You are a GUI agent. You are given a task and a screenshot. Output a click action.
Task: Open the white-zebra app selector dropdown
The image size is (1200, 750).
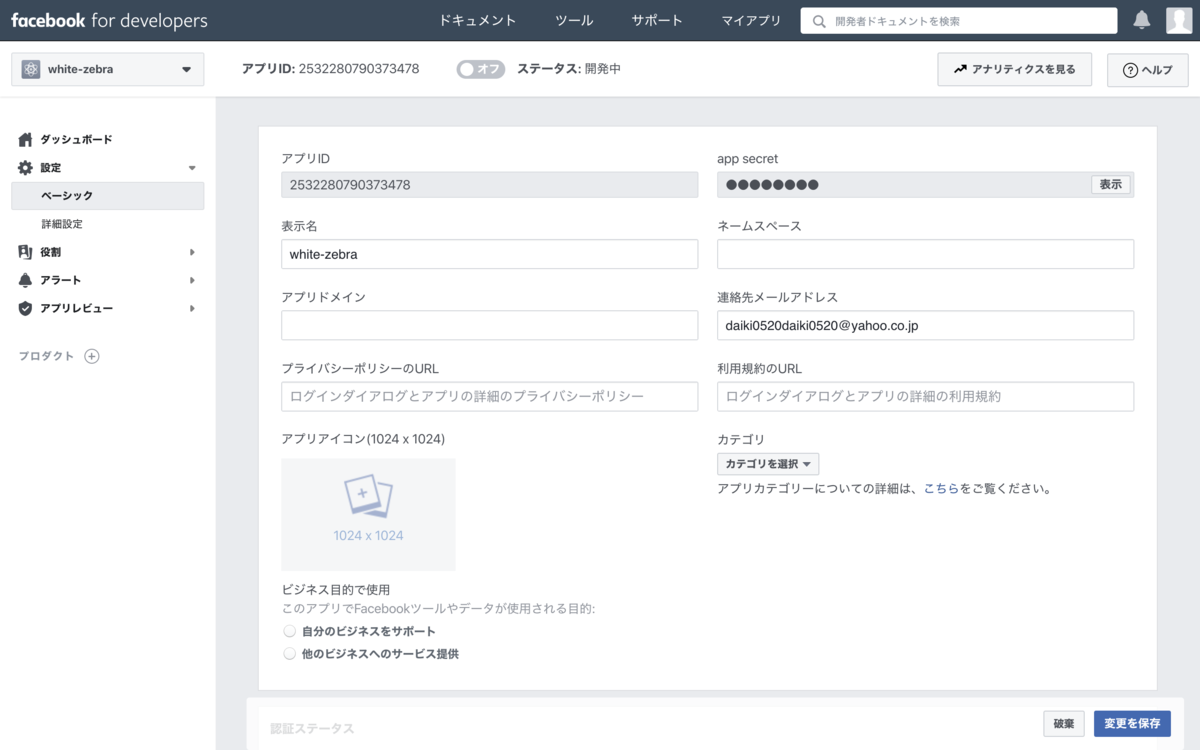coord(108,69)
